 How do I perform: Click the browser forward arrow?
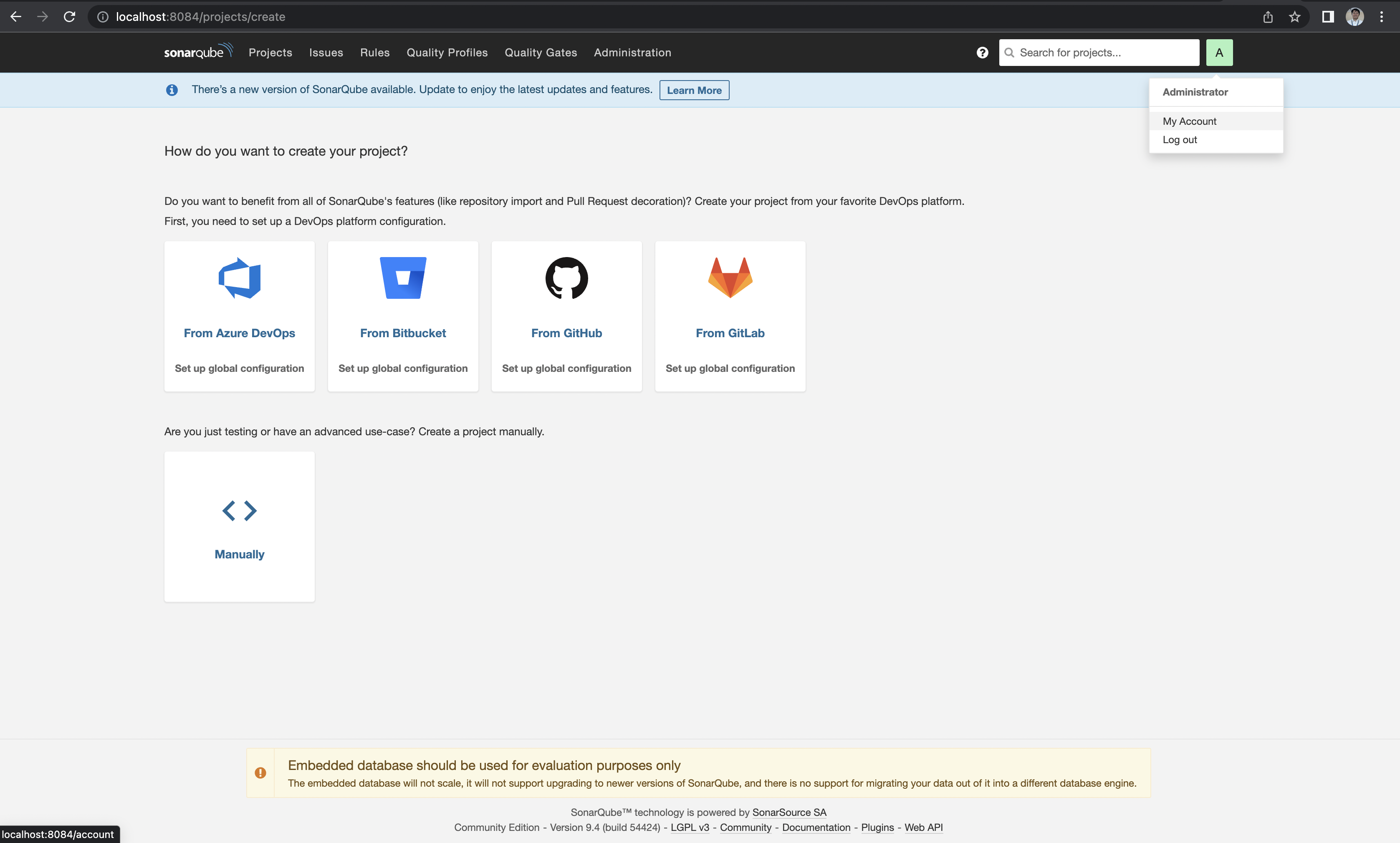point(43,16)
